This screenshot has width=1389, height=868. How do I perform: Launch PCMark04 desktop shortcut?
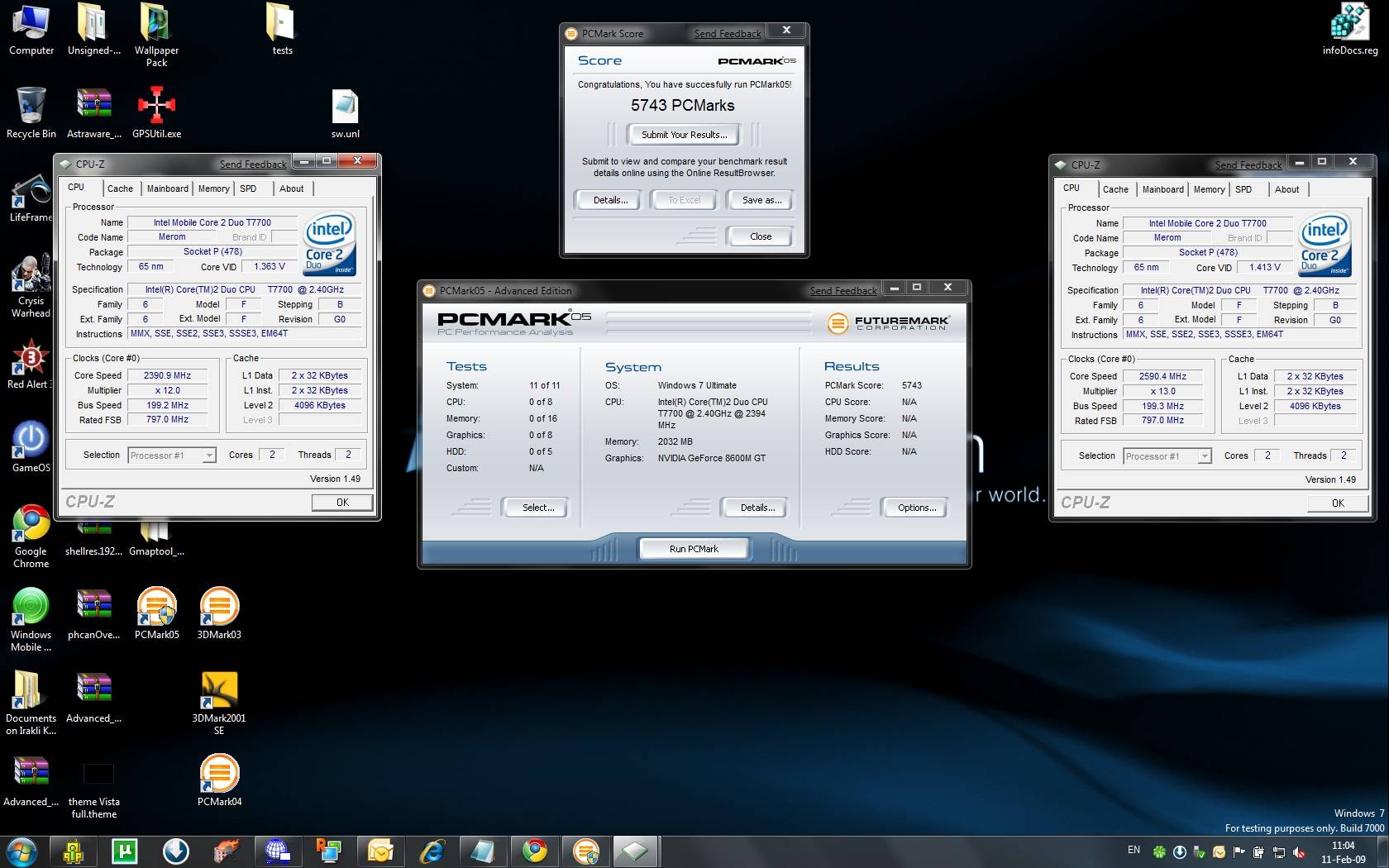219,780
